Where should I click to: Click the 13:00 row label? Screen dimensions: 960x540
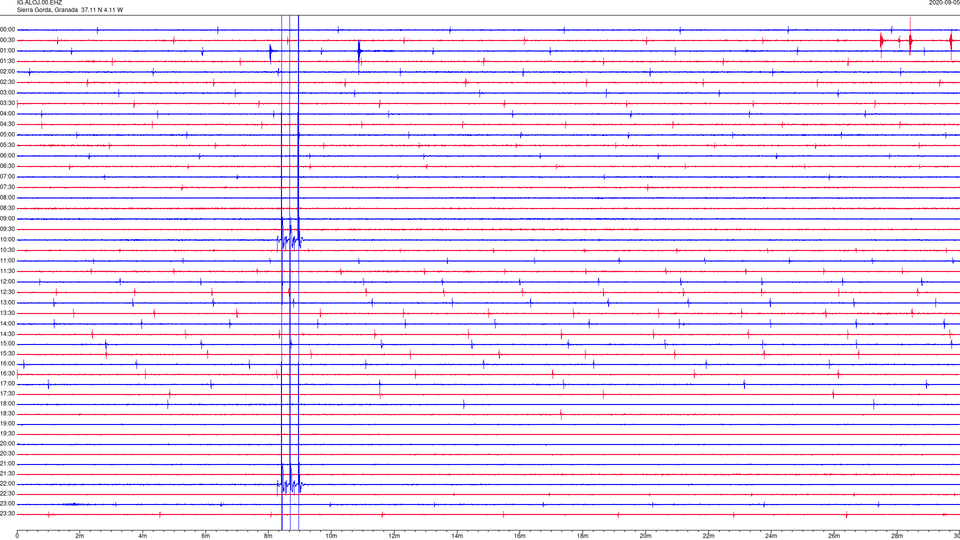pos(7,302)
